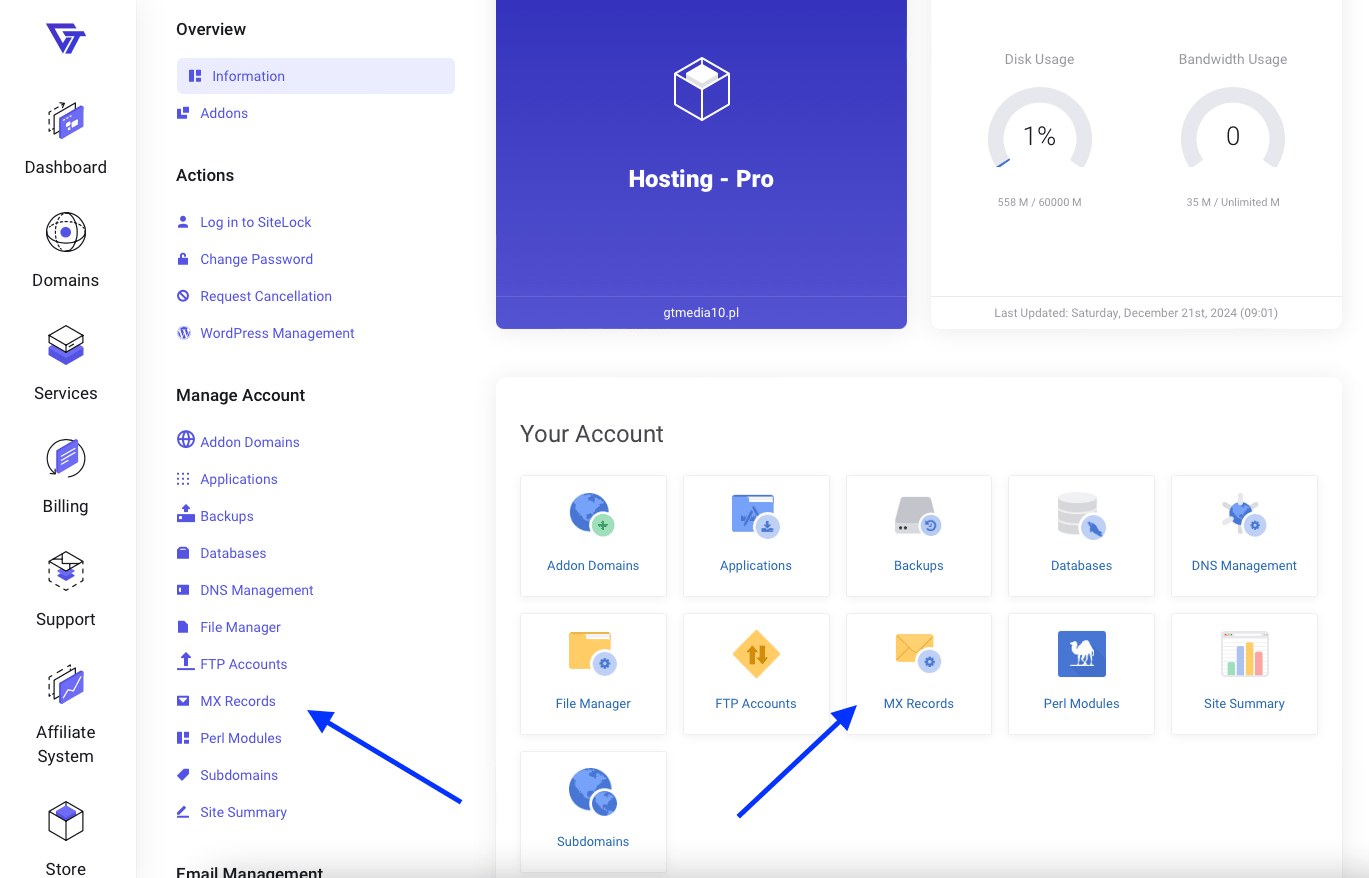Select Addons in the Overview menu
This screenshot has width=1369, height=878.
point(224,113)
